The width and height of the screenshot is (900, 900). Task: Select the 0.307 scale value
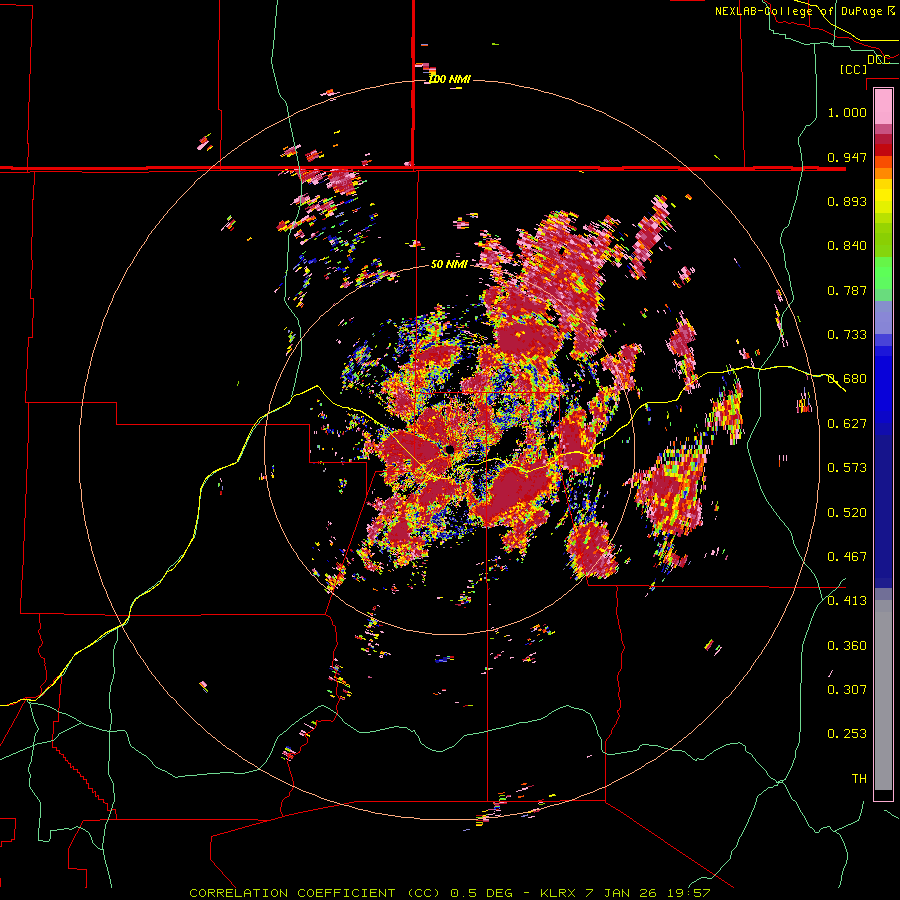(847, 690)
